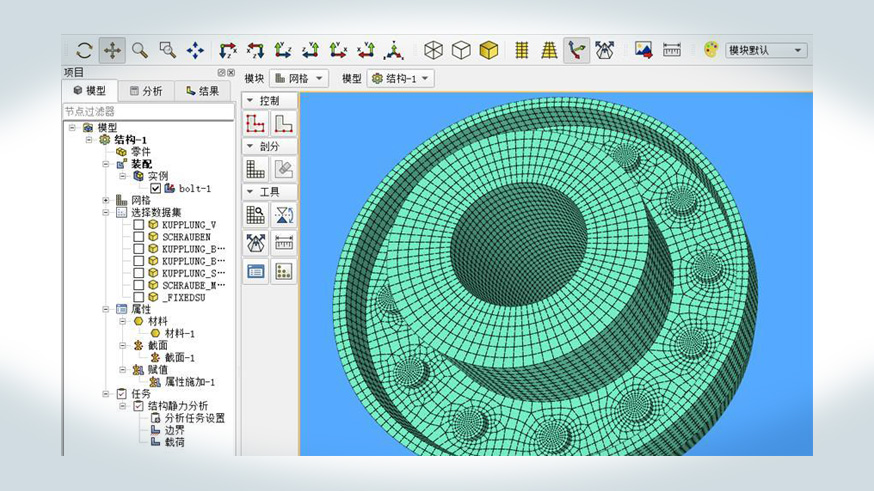Click the ruler measure icon in toolbar
Viewport: 874px width, 491px height.
672,50
